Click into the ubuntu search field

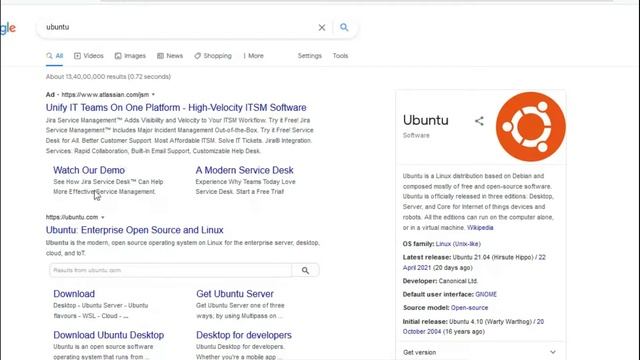coord(180,27)
